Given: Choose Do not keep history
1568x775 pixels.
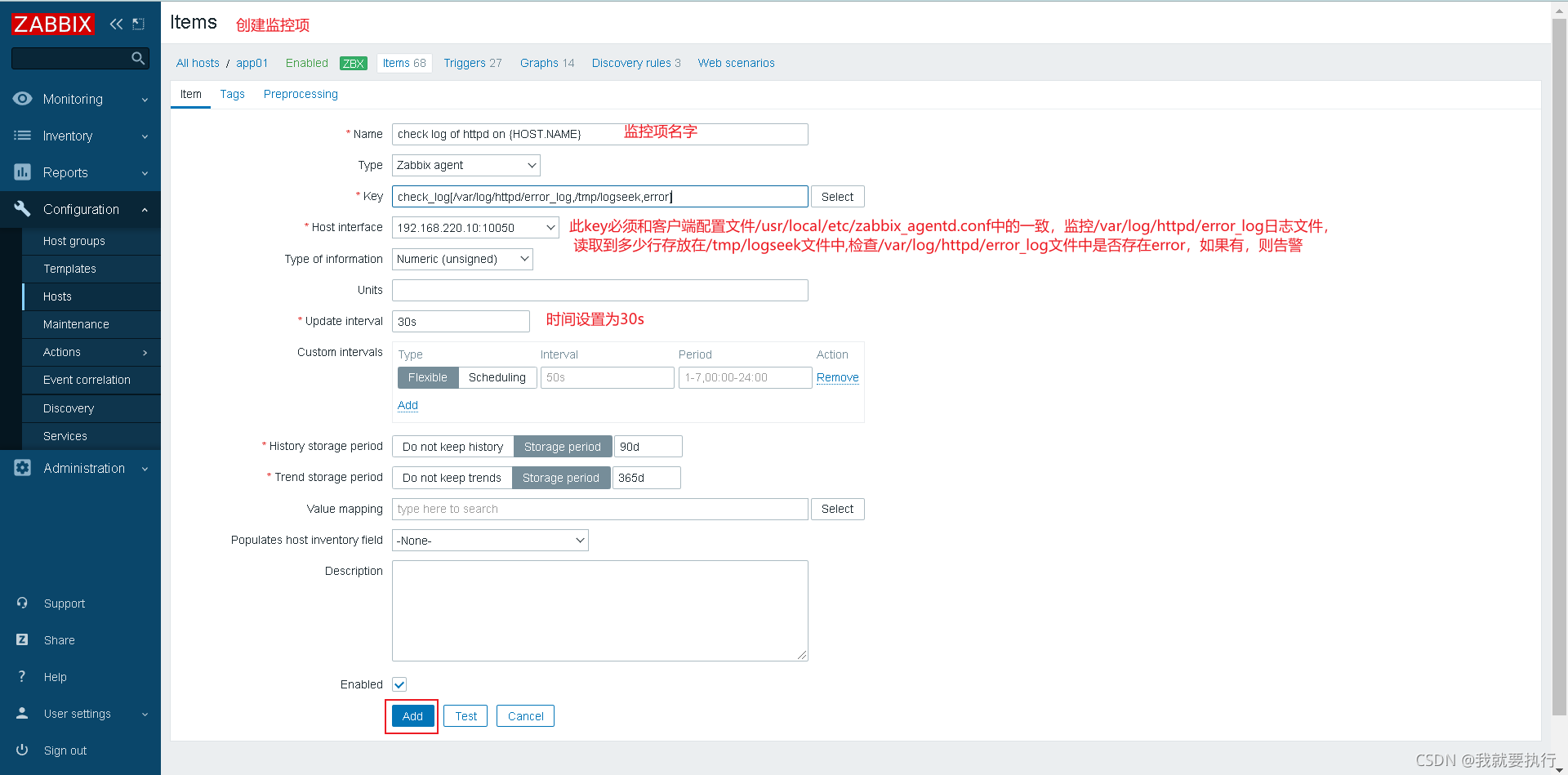Looking at the screenshot, I should click(x=452, y=447).
